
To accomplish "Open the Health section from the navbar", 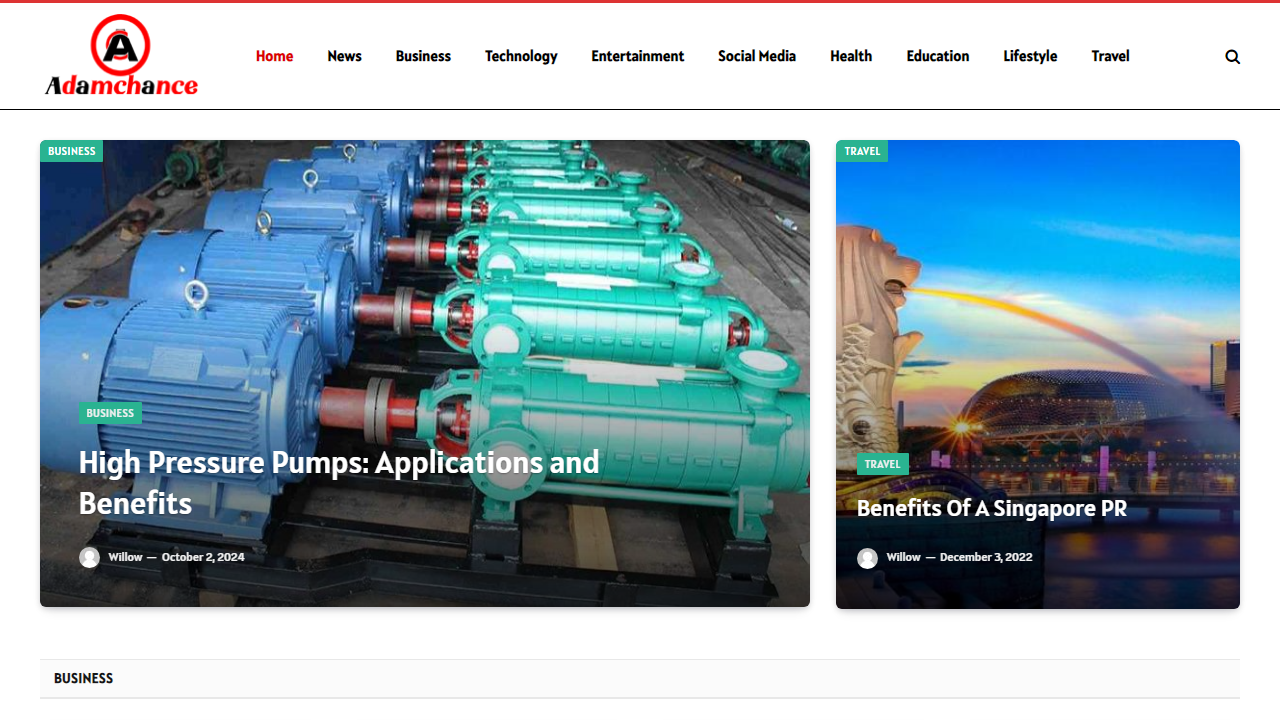I will coord(851,56).
